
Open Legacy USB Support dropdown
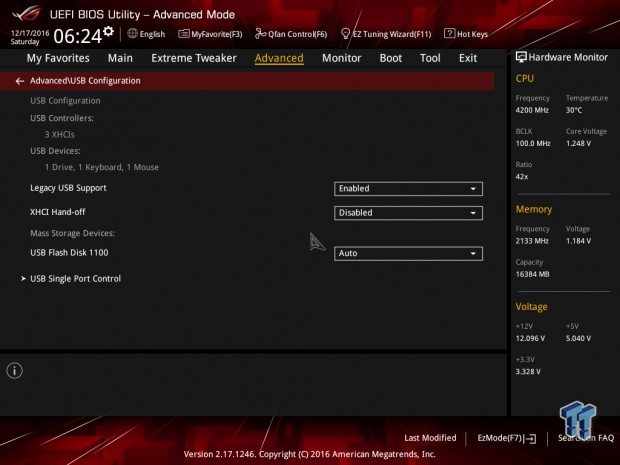coord(408,189)
